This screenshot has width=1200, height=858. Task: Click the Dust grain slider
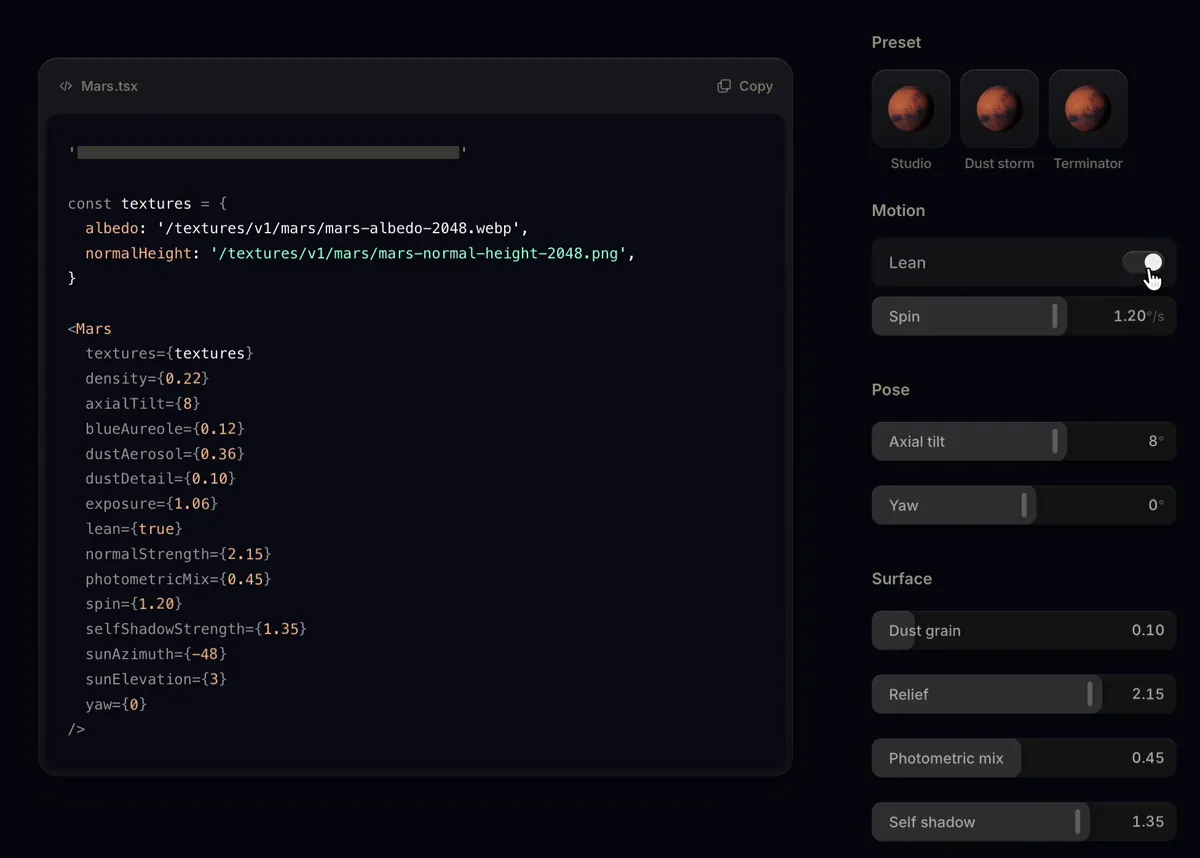[x=1024, y=630]
